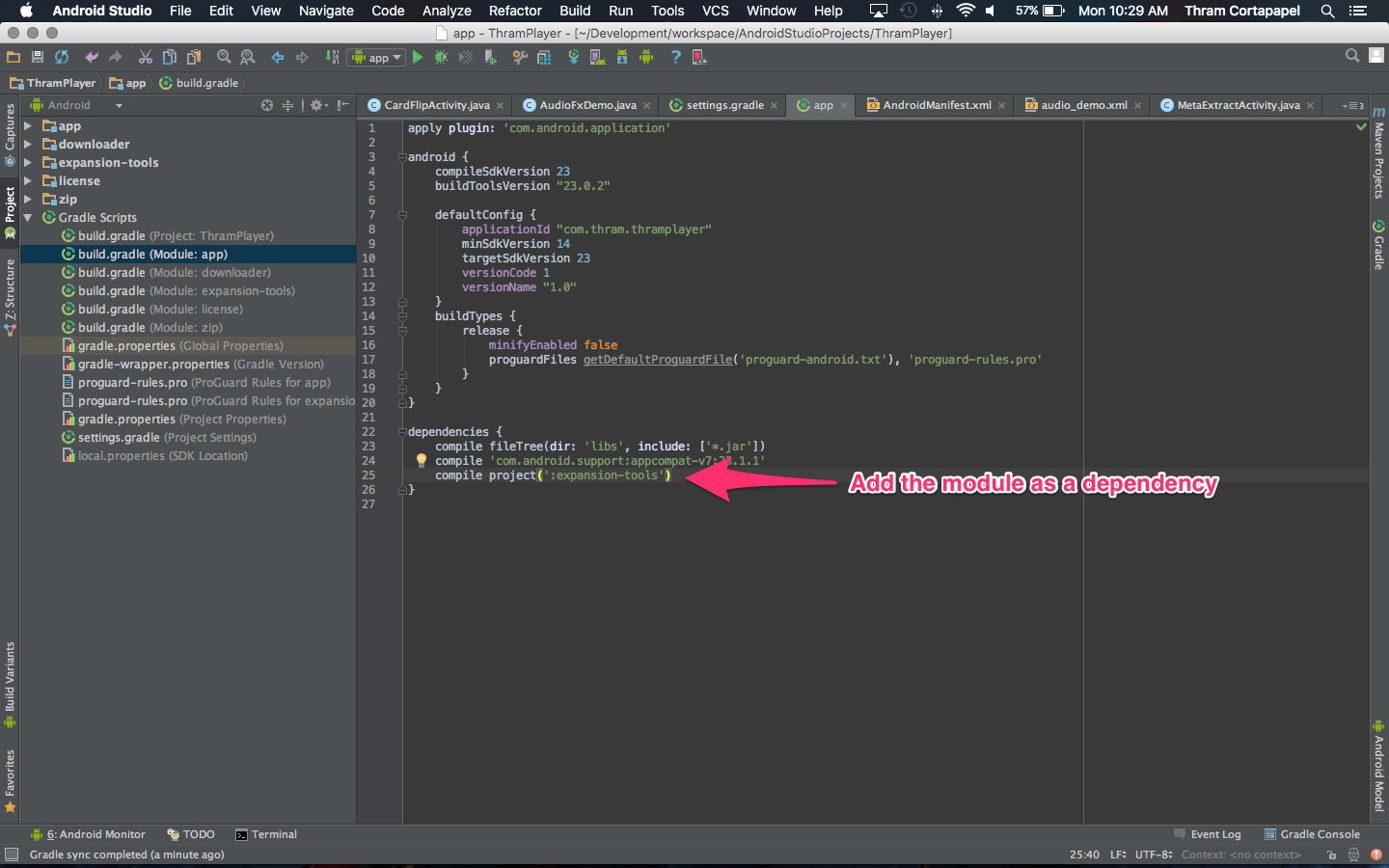Close the CardFlipActivity.java tab

pos(500,106)
